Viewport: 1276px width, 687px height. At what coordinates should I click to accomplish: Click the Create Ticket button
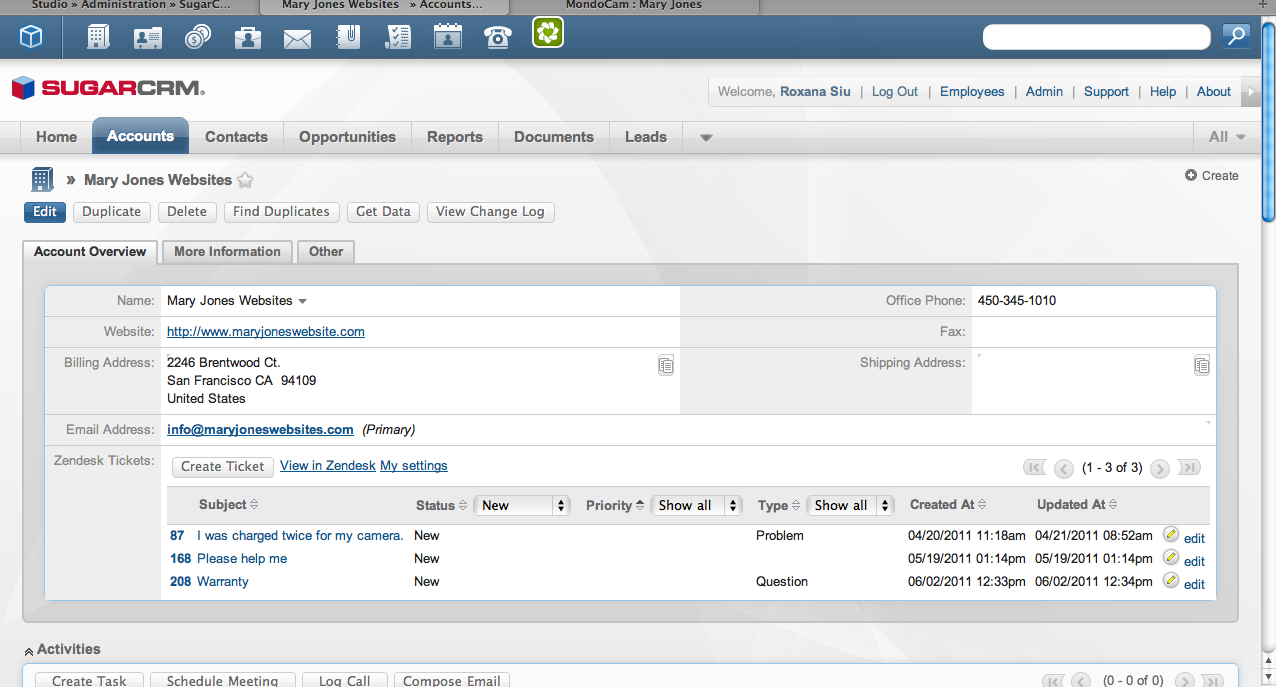point(223,466)
